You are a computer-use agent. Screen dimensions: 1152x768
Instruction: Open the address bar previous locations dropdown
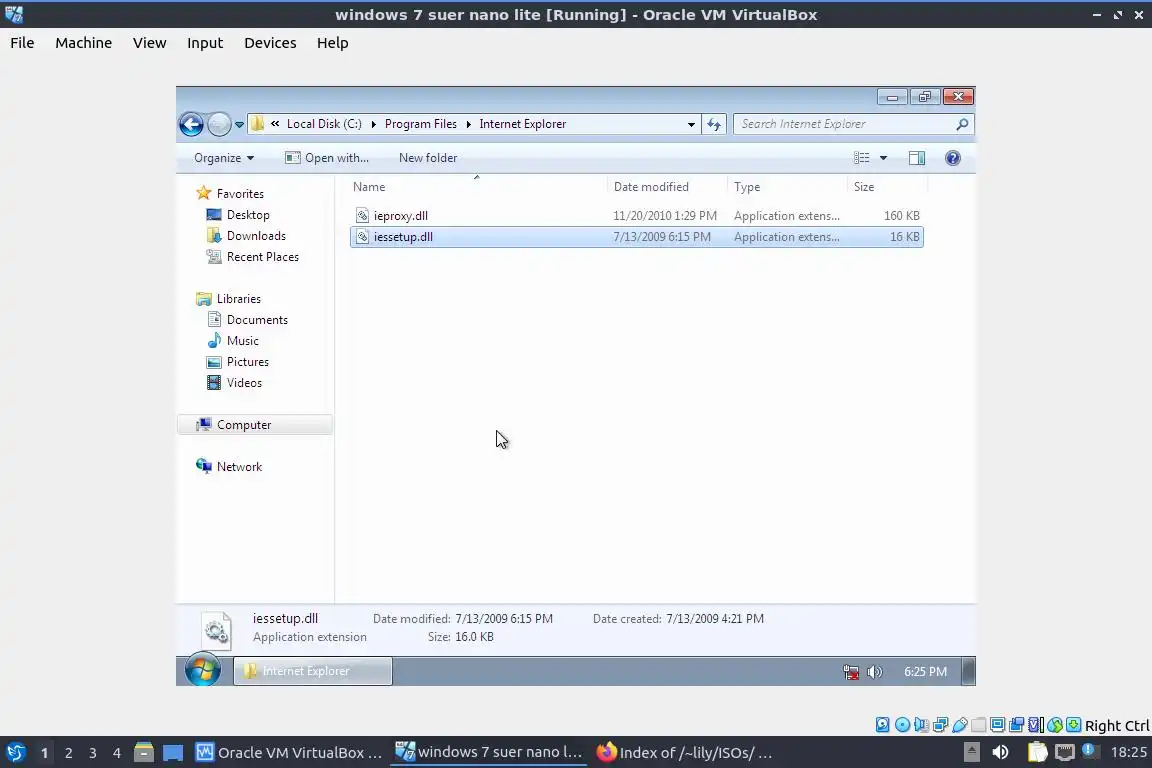[x=691, y=124]
